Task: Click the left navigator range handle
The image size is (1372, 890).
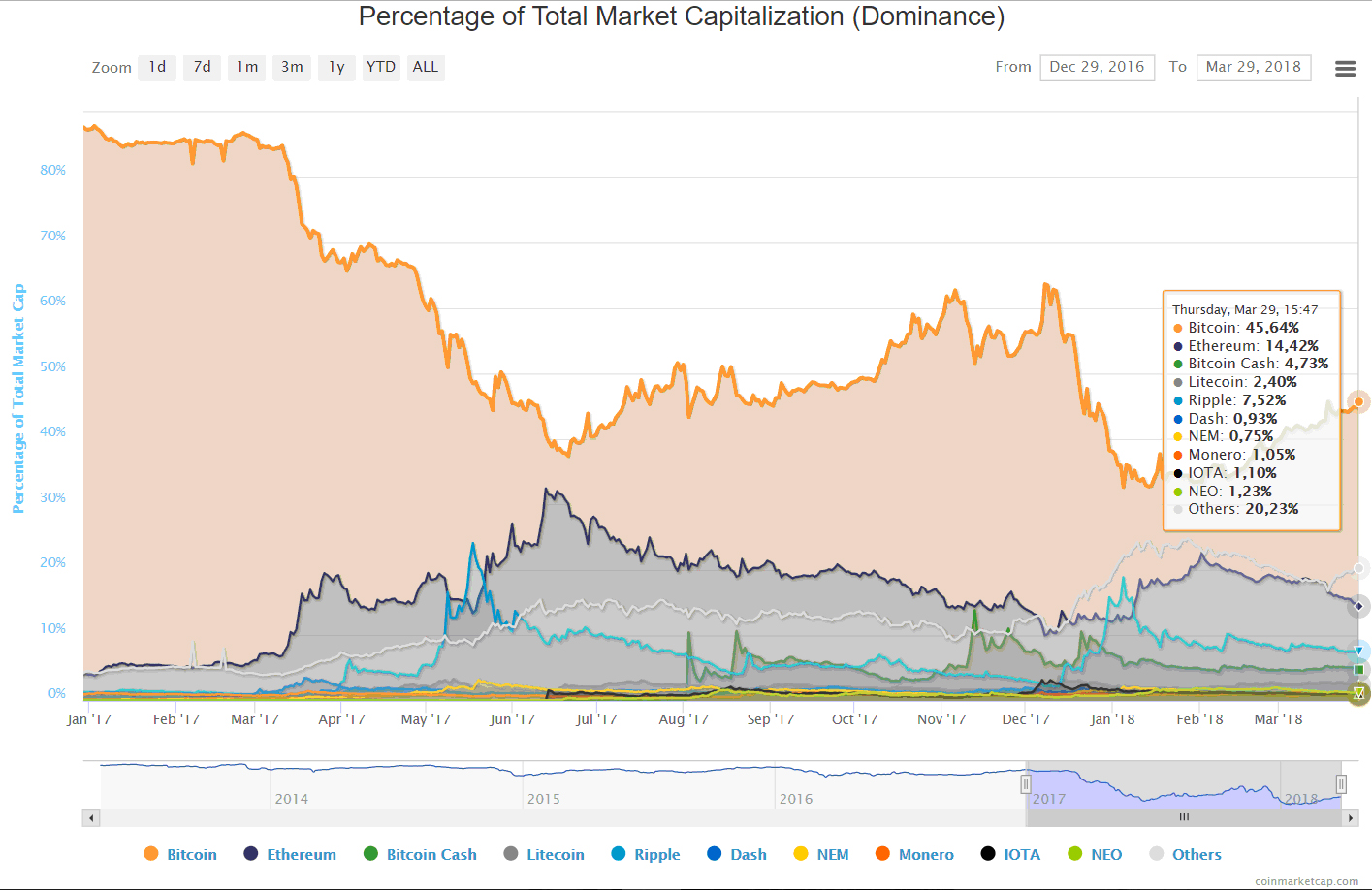Action: [1026, 784]
